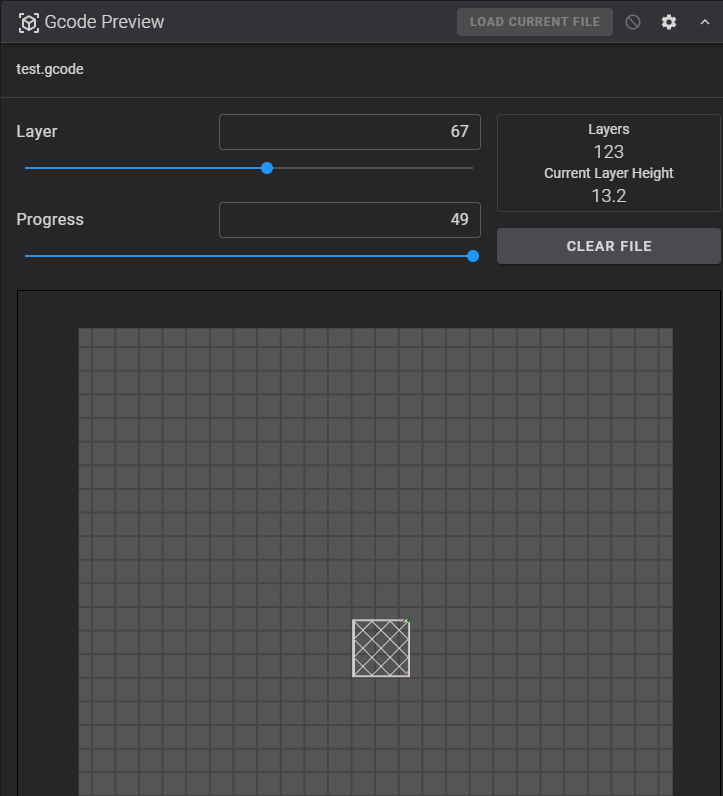Screen dimensions: 723x796
Task: Click the Gcode Preview cube icon
Action: [x=28, y=22]
